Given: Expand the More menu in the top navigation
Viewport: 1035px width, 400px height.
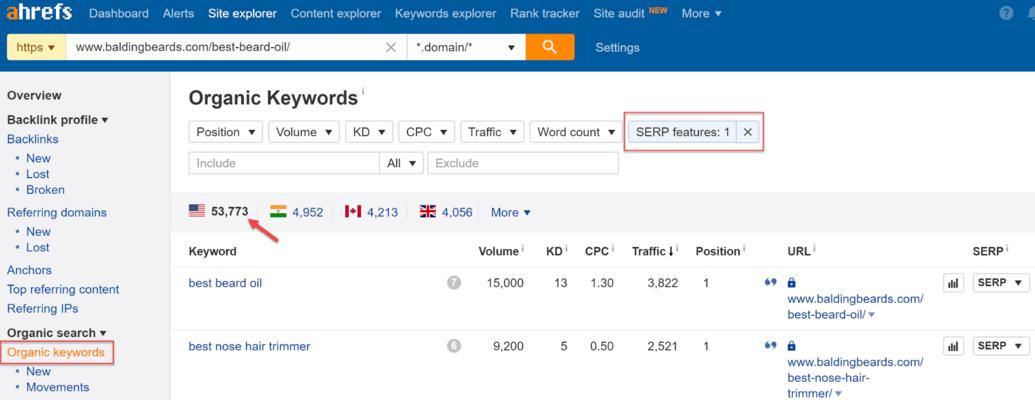Looking at the screenshot, I should tap(702, 13).
